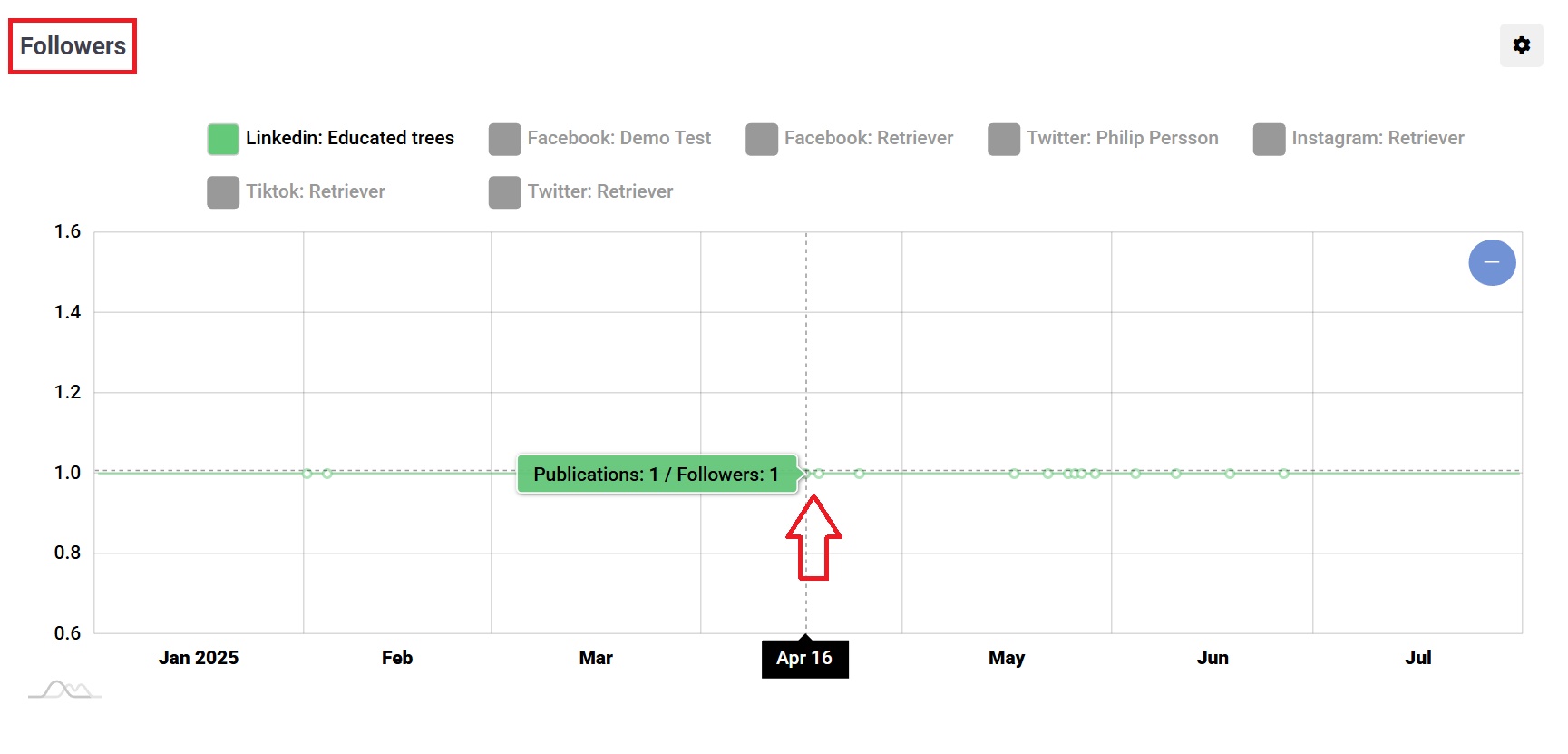This screenshot has height=754, width=1568.
Task: Click the blue zoom-out minus button
Action: coord(1492,262)
